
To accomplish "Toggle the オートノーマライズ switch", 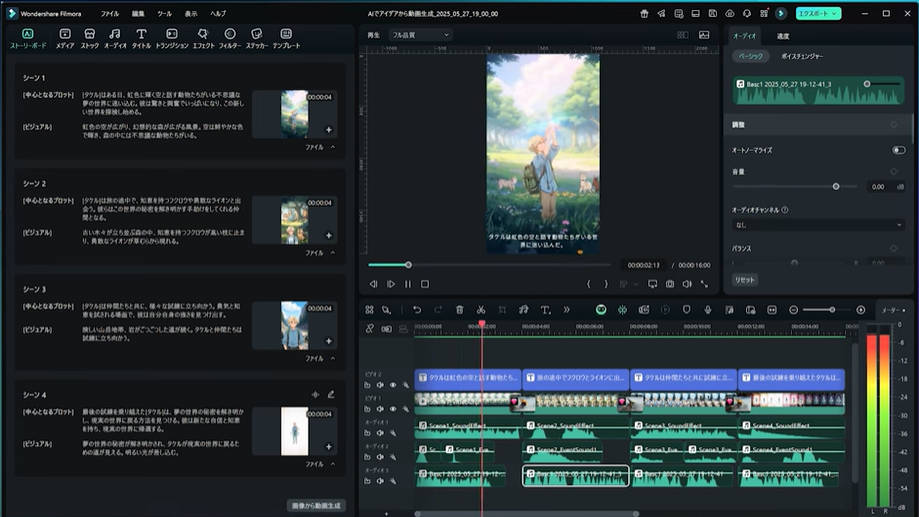I will (x=898, y=150).
